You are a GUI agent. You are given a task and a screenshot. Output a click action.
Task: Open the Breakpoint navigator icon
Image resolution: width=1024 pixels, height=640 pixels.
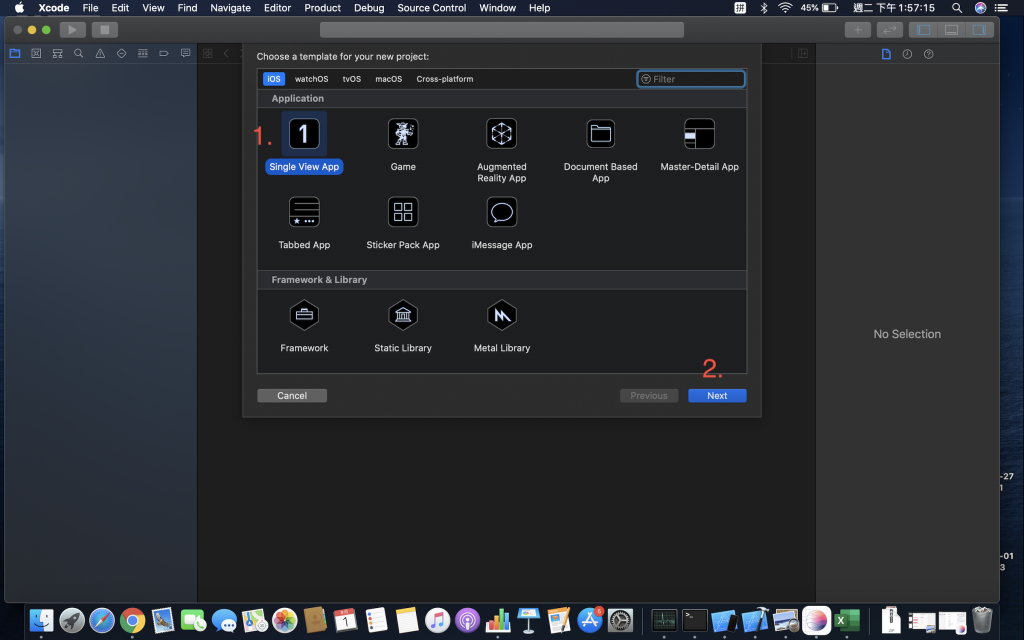pyautogui.click(x=164, y=54)
